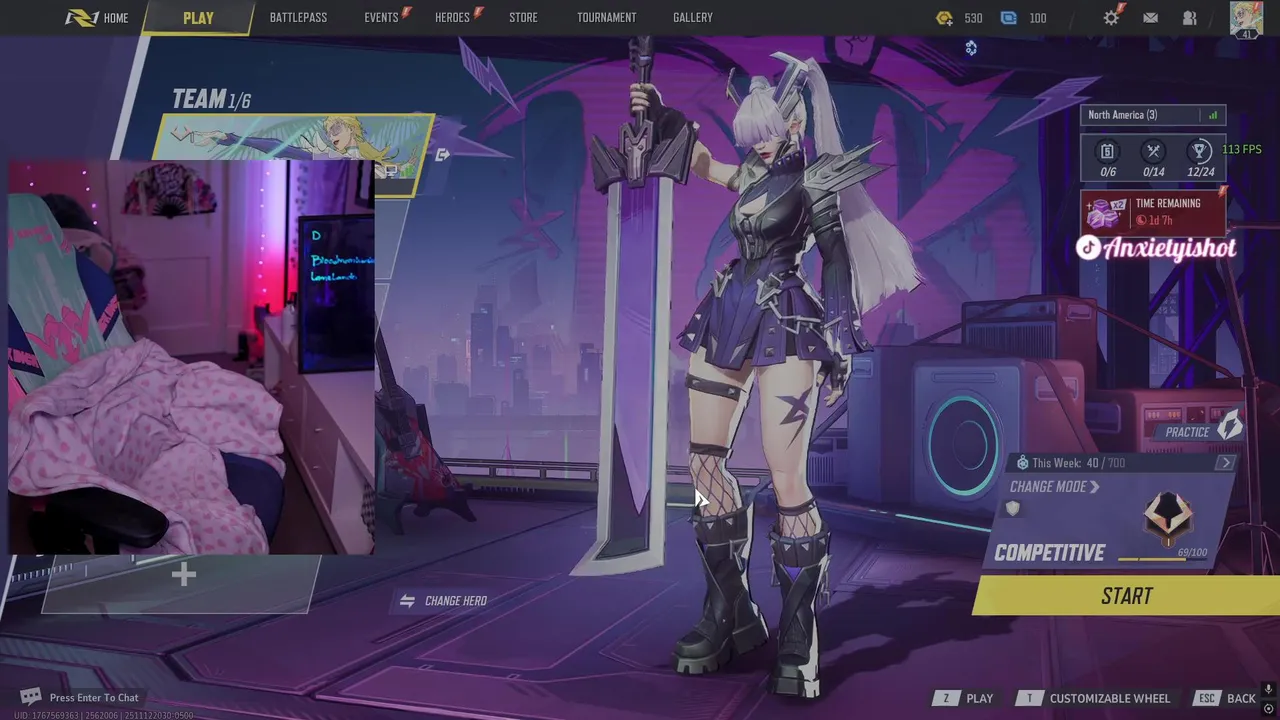1280x720 pixels.
Task: Open the mail envelope icon
Action: coord(1150,18)
